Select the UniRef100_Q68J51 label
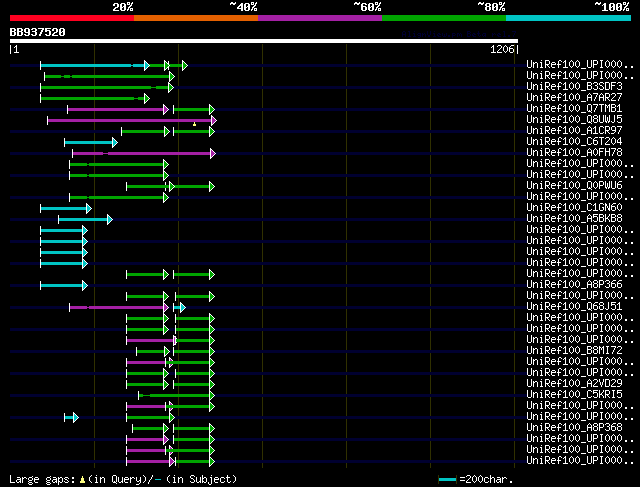Image resolution: width=640 pixels, height=487 pixels. (x=574, y=307)
